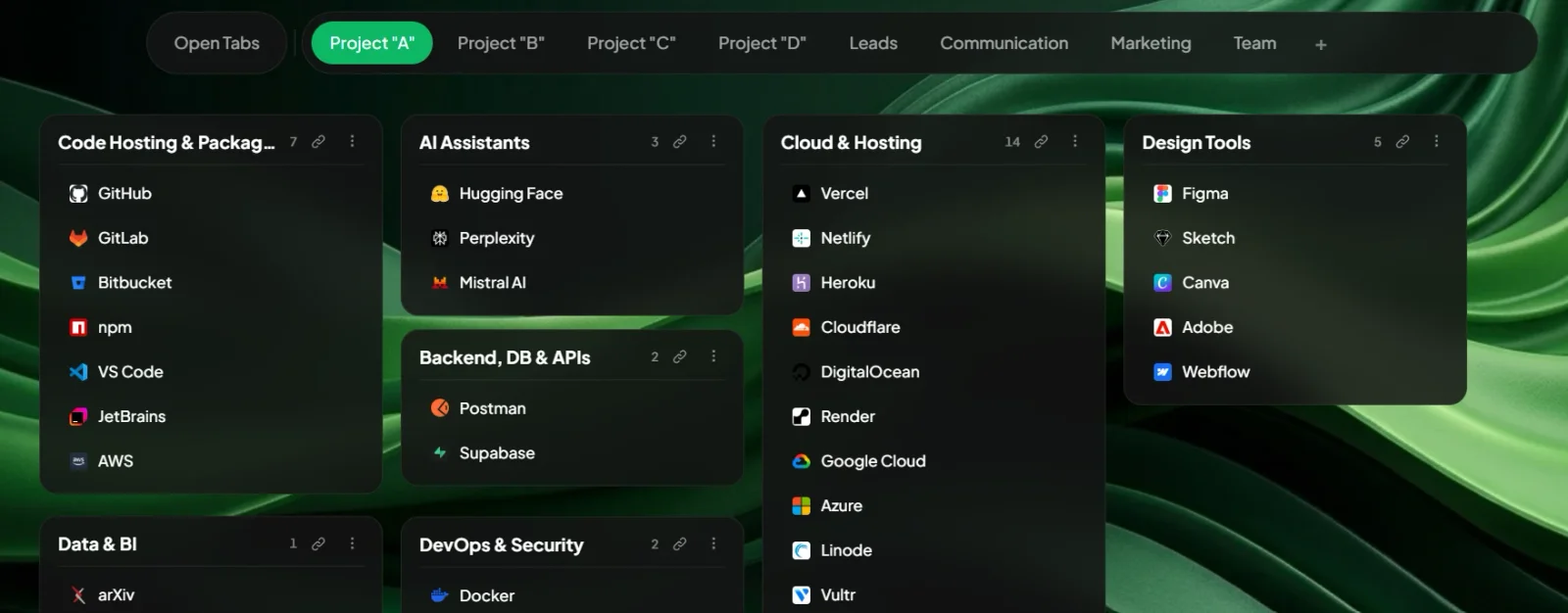This screenshot has height=613, width=1568.
Task: Open Design Tools group options menu
Action: click(1437, 142)
